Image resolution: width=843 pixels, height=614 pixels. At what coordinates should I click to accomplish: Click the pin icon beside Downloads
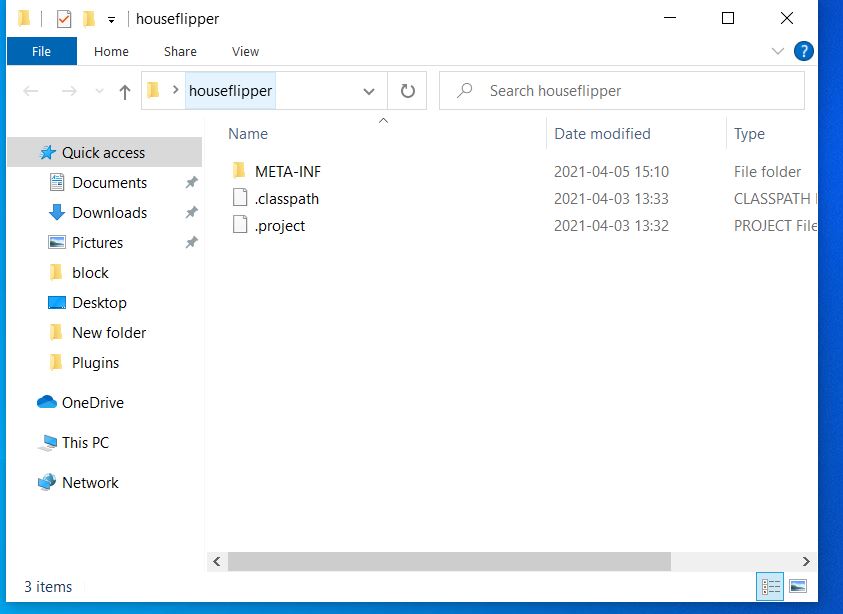tap(191, 213)
